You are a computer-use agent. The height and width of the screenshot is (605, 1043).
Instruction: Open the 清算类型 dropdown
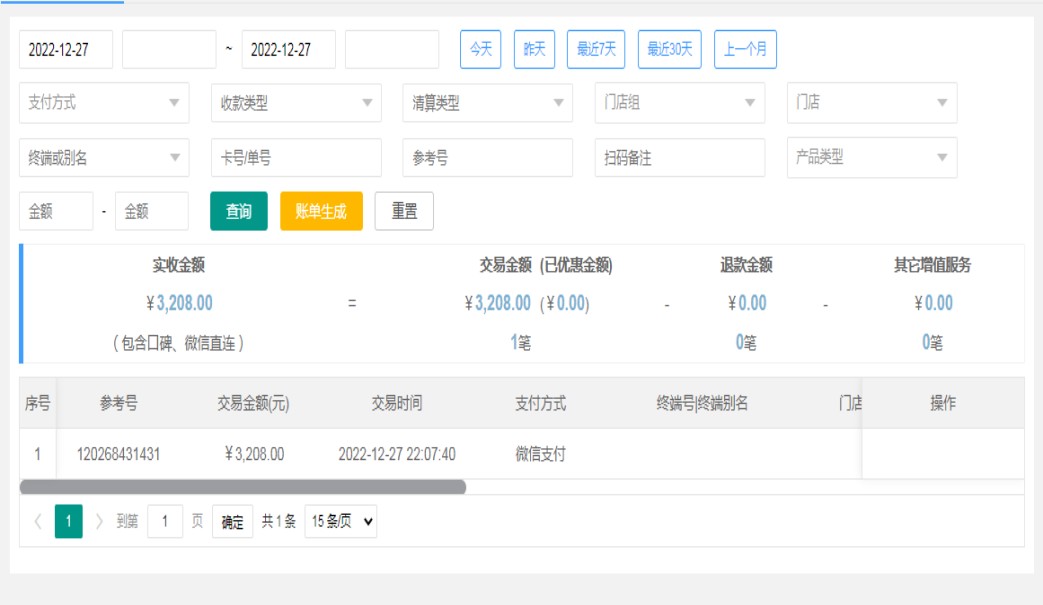coord(488,103)
